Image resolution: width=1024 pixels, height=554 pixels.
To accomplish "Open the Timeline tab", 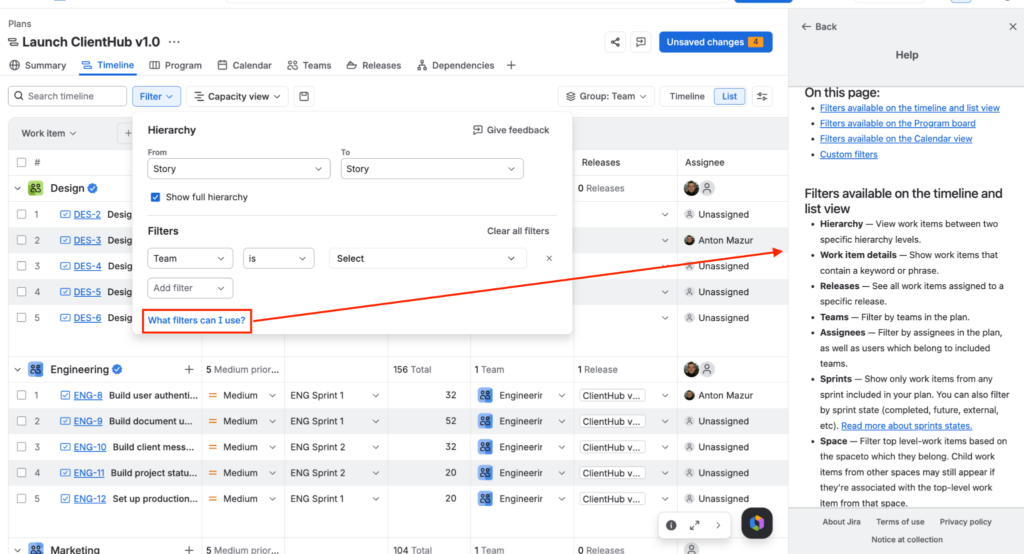I will [108, 65].
